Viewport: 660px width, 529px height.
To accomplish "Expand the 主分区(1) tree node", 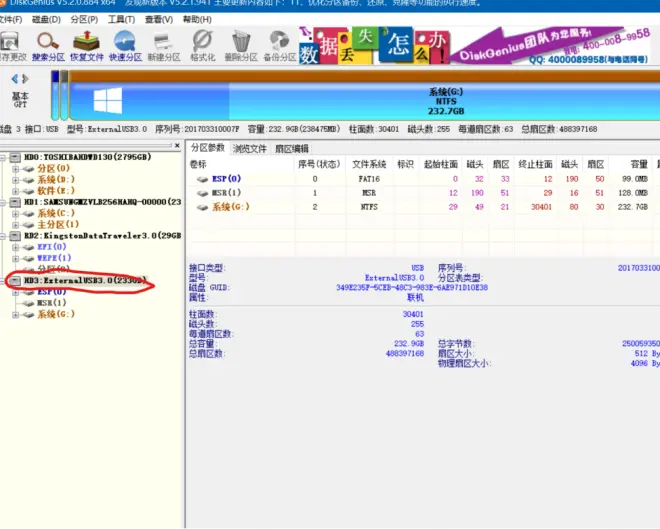I will (16, 225).
